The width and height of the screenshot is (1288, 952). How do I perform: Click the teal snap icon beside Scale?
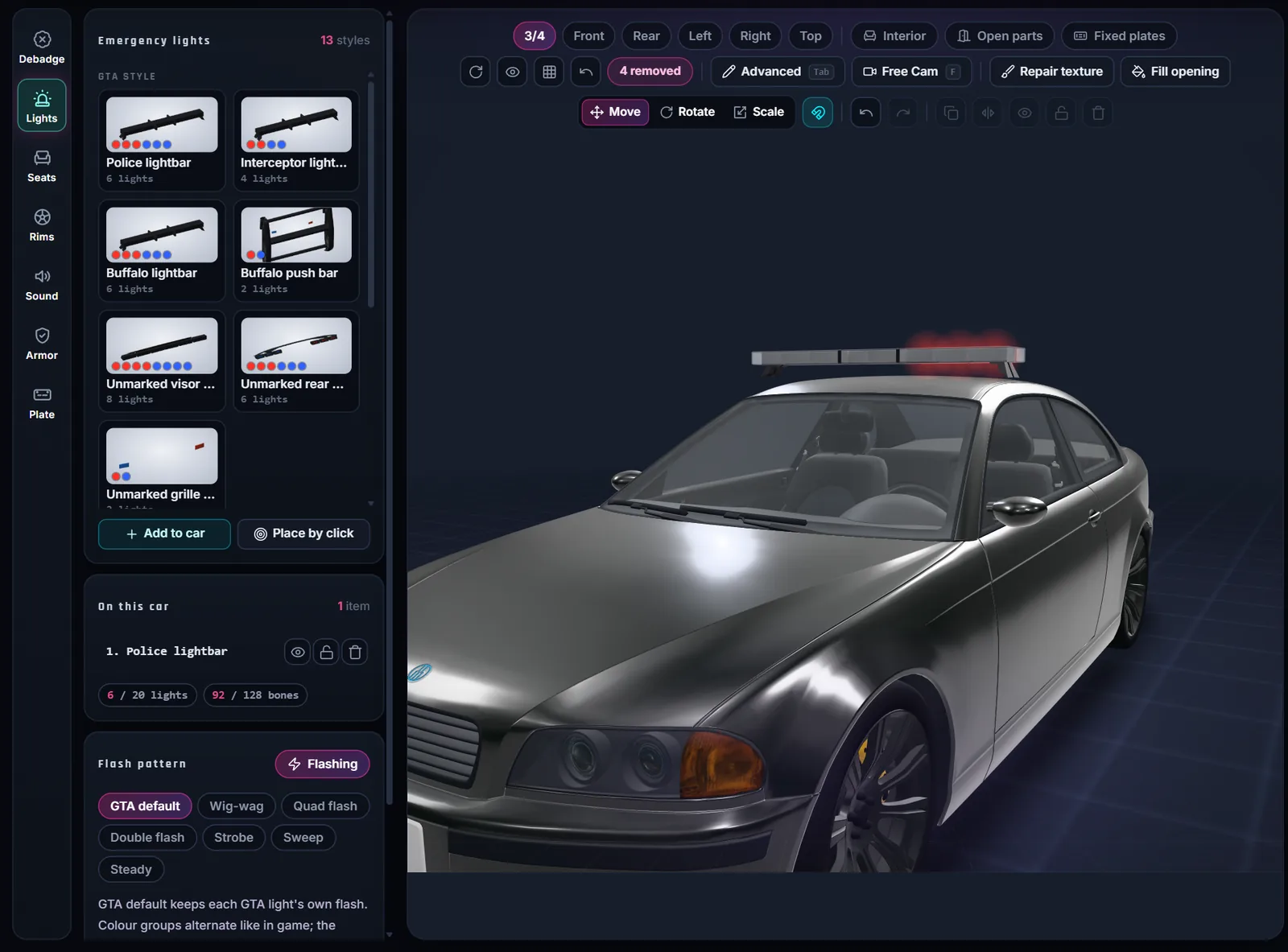818,113
